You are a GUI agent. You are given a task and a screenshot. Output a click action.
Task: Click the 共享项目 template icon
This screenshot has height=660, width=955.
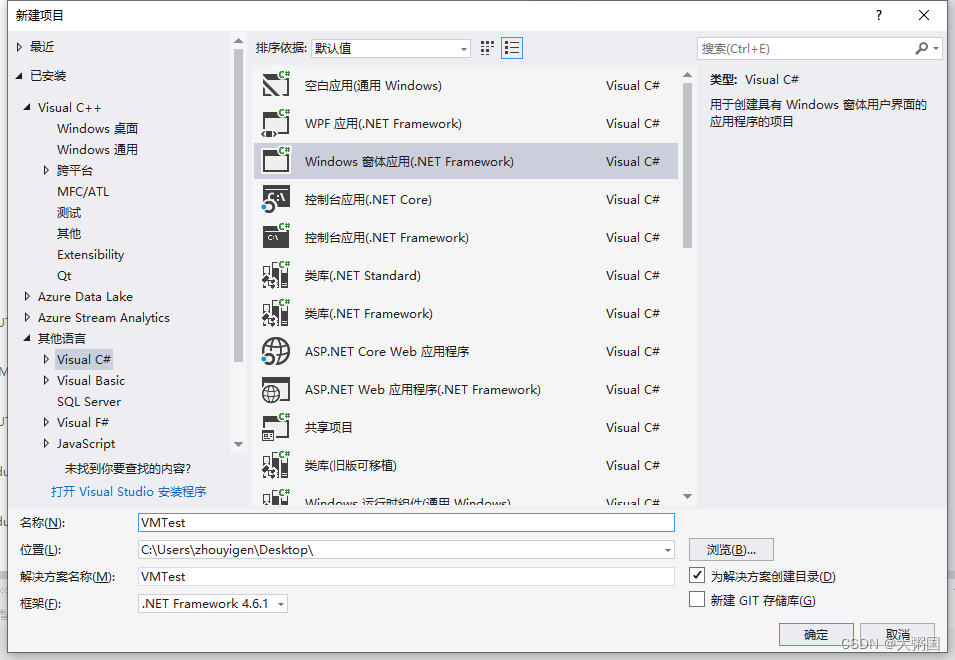click(276, 427)
